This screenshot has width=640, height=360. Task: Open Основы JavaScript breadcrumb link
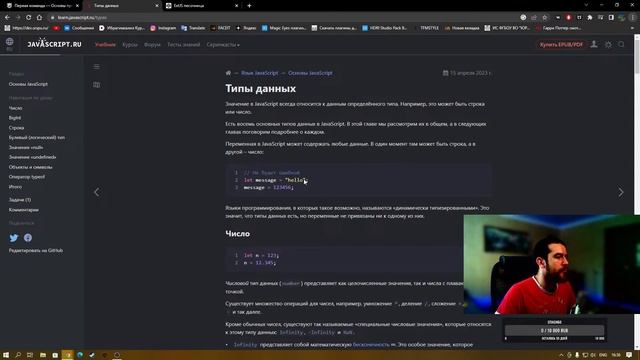coord(310,73)
